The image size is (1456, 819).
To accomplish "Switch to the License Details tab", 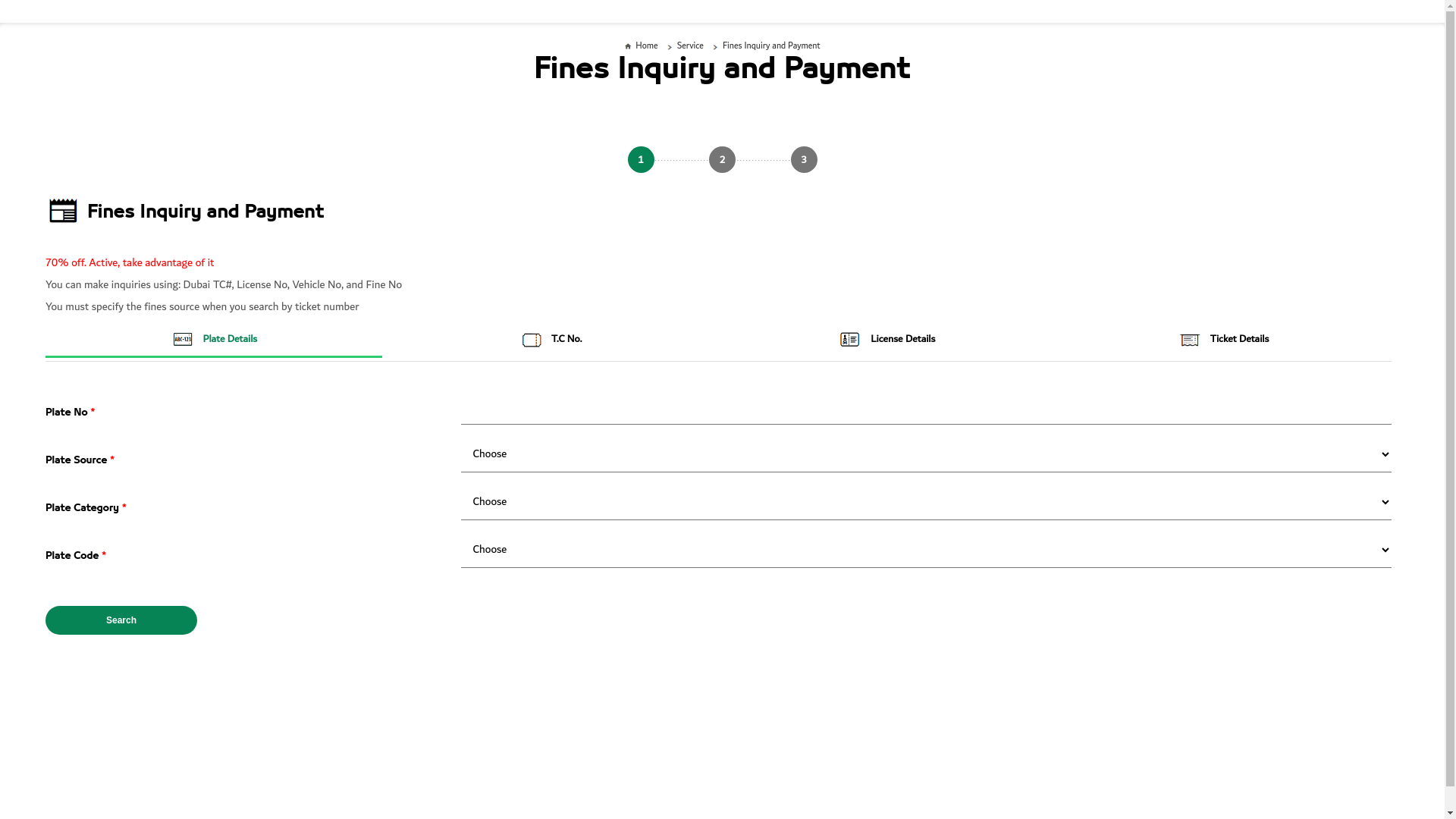I will 887,340.
